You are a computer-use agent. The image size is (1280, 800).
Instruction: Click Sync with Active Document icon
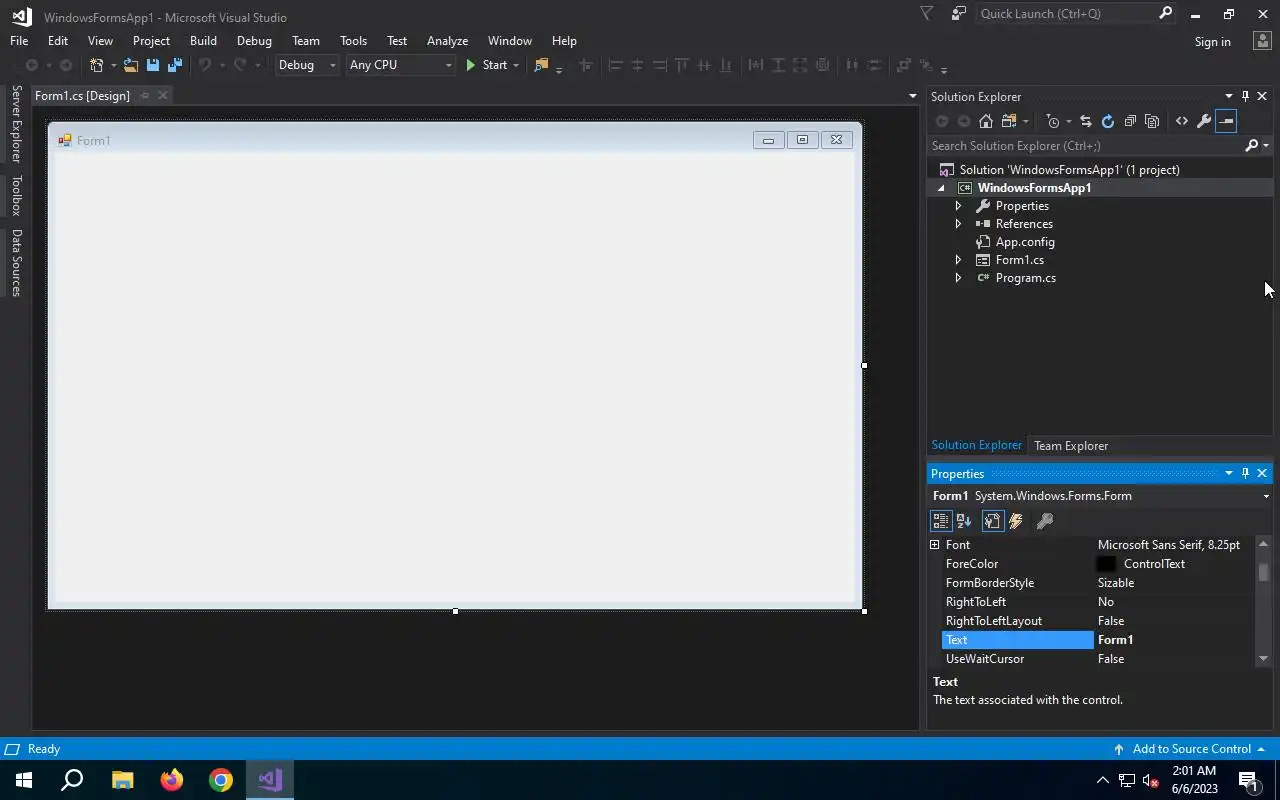(x=1085, y=121)
